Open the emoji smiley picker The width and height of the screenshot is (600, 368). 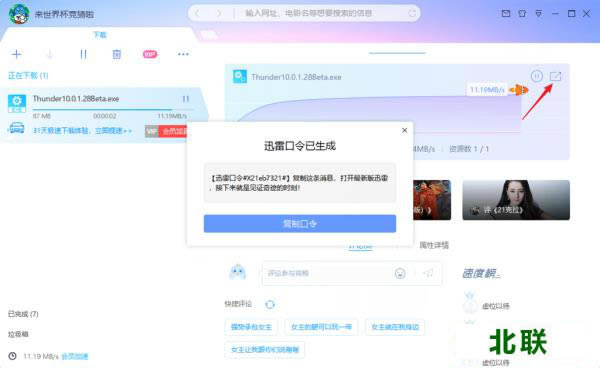(x=400, y=273)
